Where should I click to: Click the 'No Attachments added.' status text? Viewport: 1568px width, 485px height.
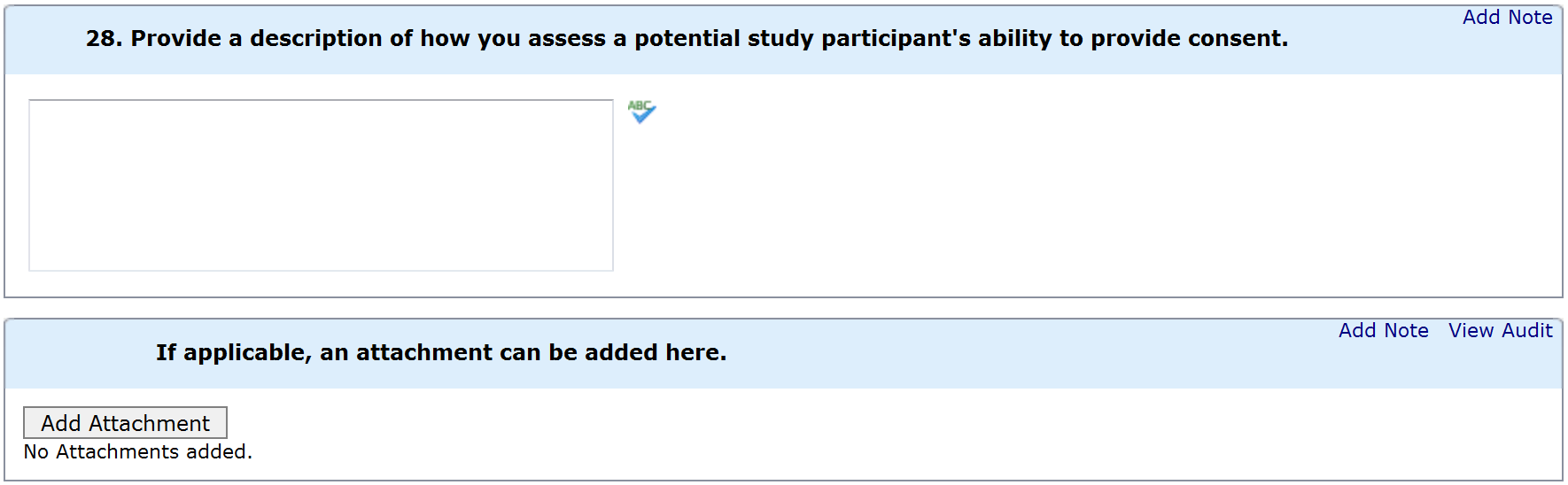coord(138,452)
